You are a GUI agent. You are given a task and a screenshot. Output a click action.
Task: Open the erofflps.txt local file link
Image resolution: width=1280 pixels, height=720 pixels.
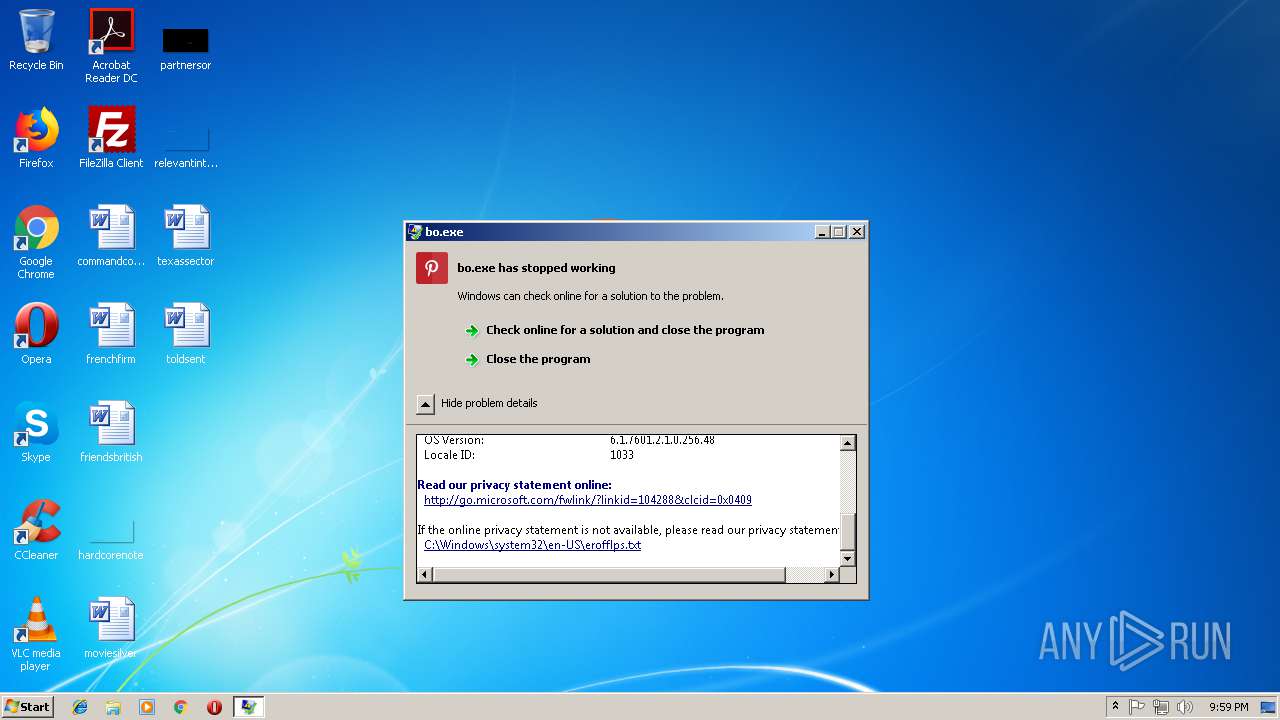(x=533, y=545)
